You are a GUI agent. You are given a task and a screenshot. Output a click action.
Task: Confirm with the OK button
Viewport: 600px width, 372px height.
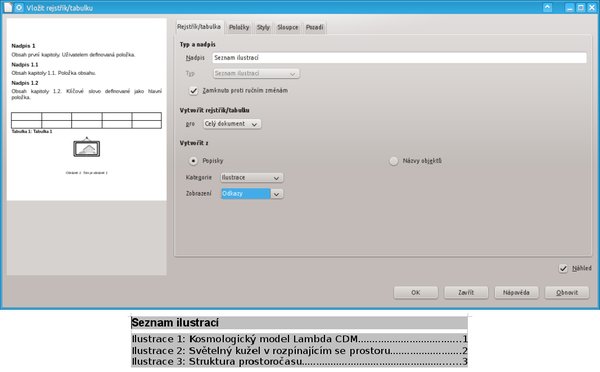416,292
